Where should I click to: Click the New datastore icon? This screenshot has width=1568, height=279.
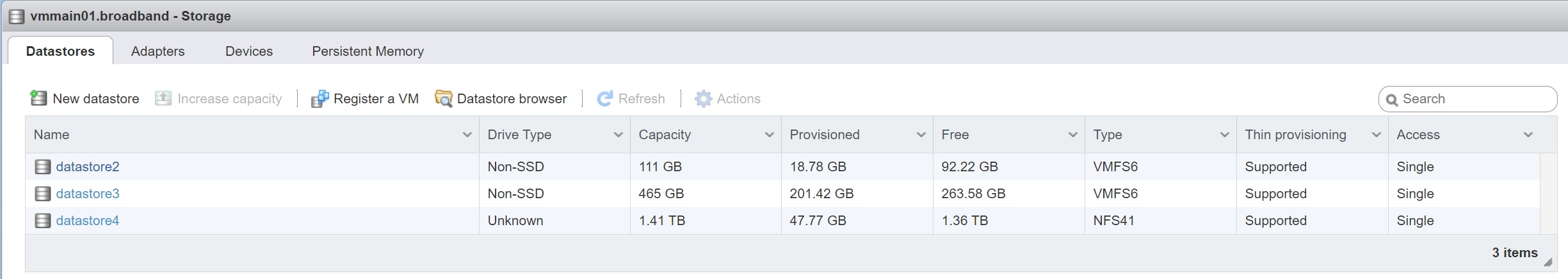coord(38,98)
